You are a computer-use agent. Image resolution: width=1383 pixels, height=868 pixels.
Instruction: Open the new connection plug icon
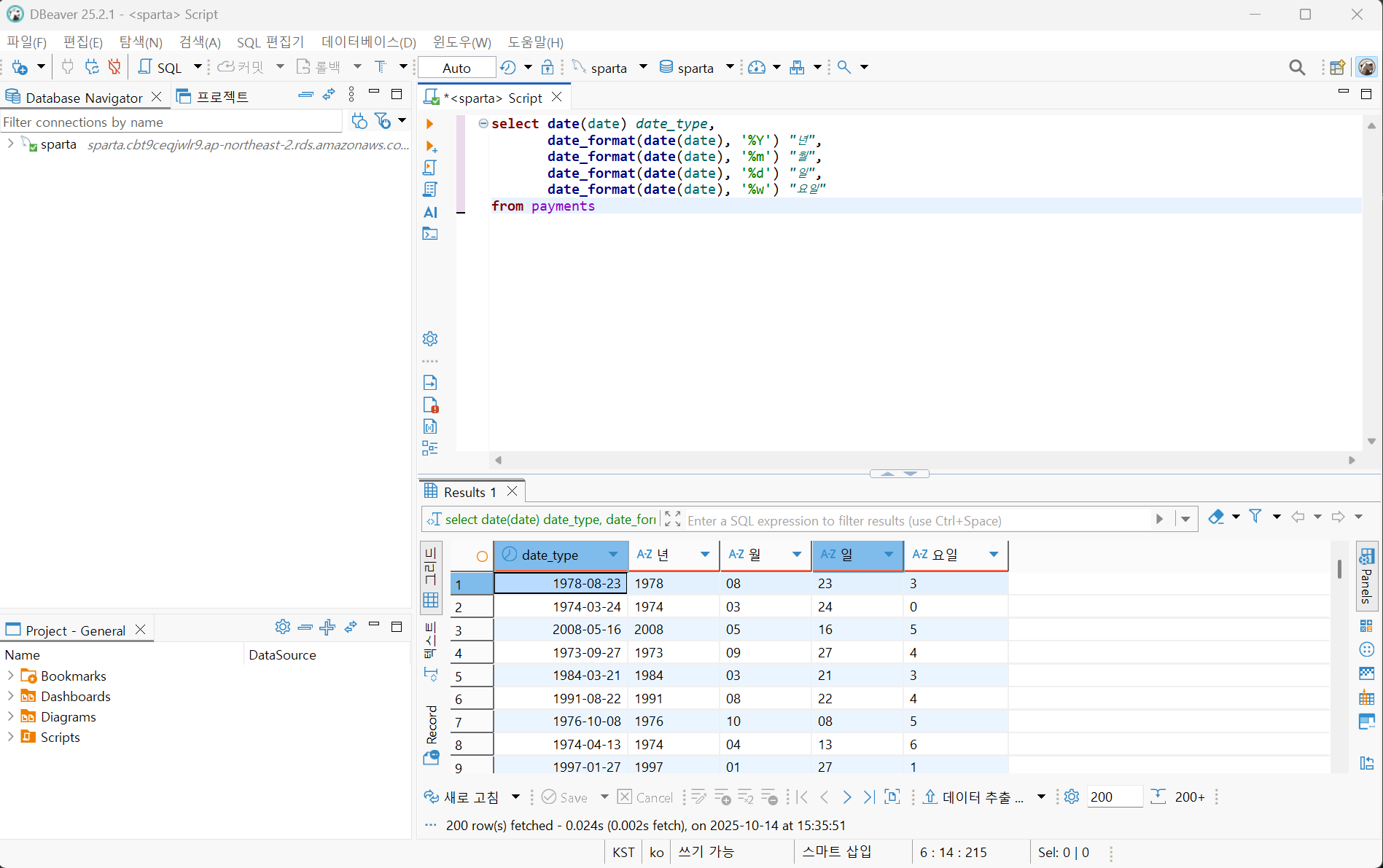[x=20, y=67]
